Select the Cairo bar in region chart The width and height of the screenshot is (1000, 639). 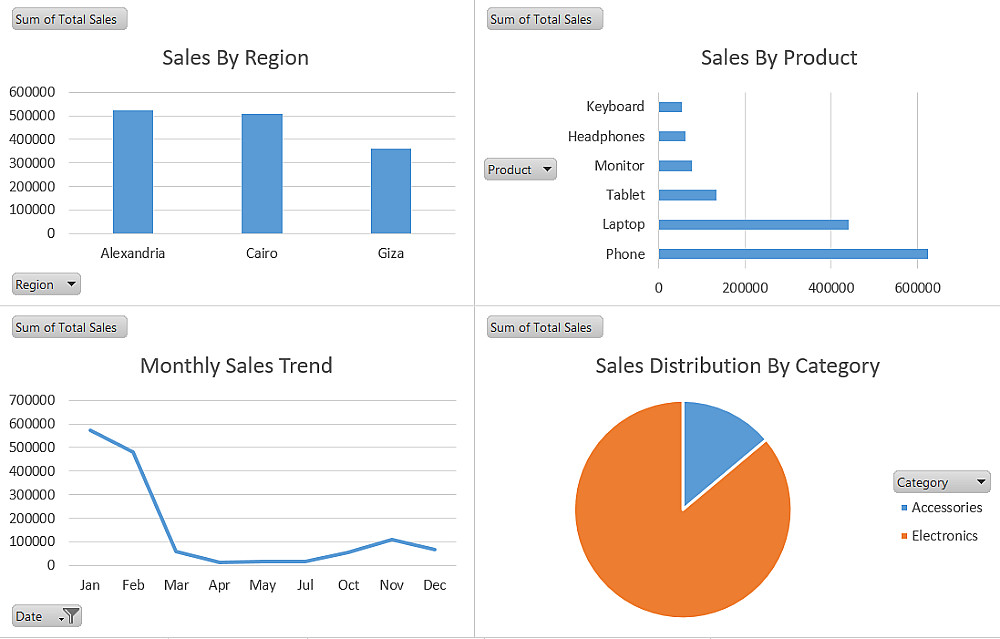point(262,174)
